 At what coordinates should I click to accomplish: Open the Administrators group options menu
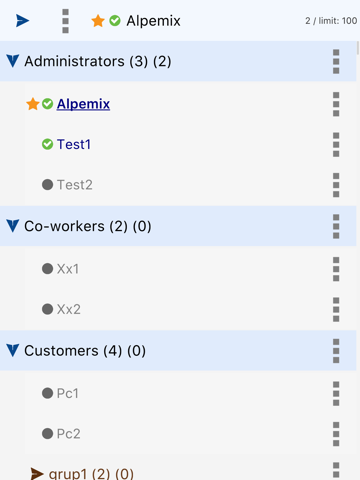coord(336,61)
